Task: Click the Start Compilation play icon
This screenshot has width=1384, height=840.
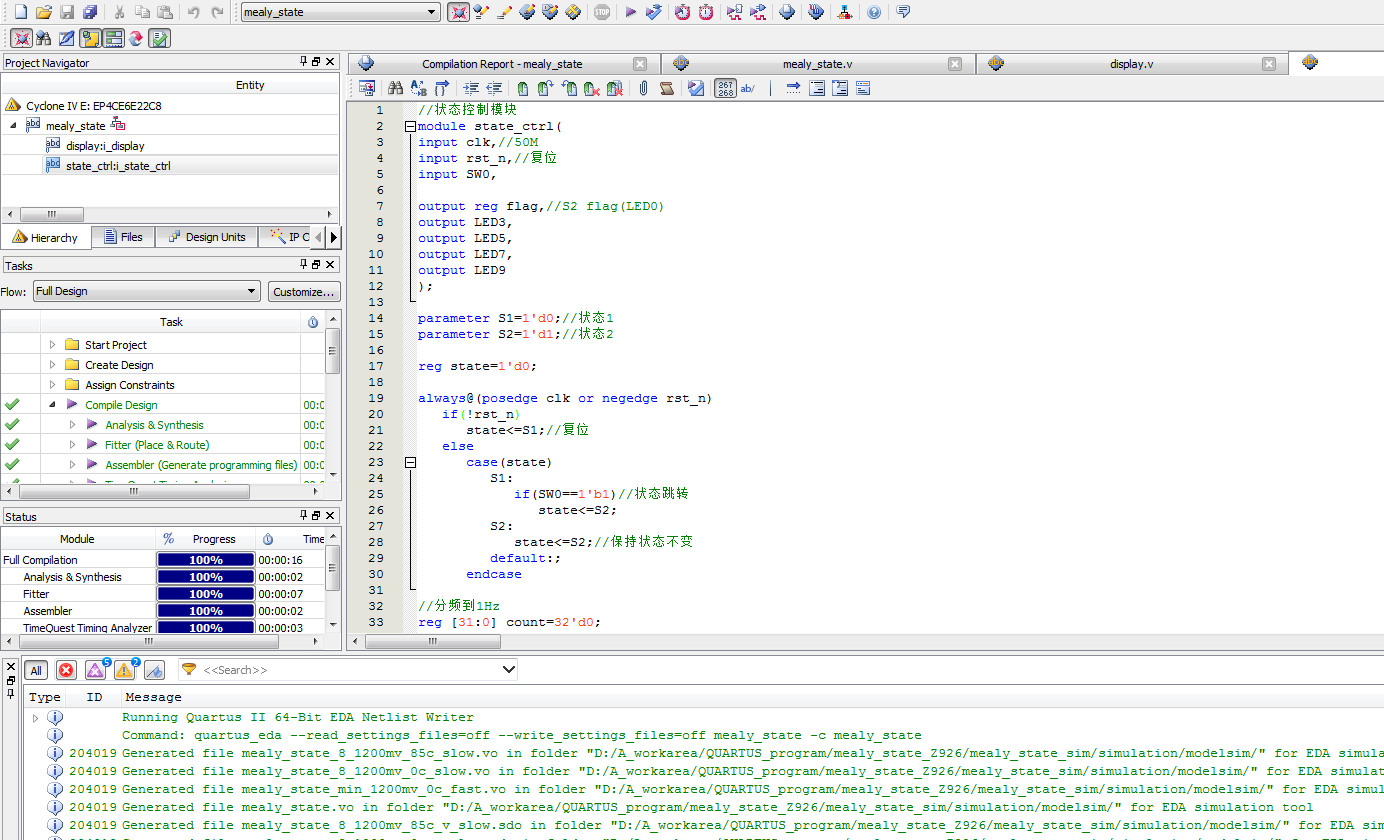Action: (630, 12)
